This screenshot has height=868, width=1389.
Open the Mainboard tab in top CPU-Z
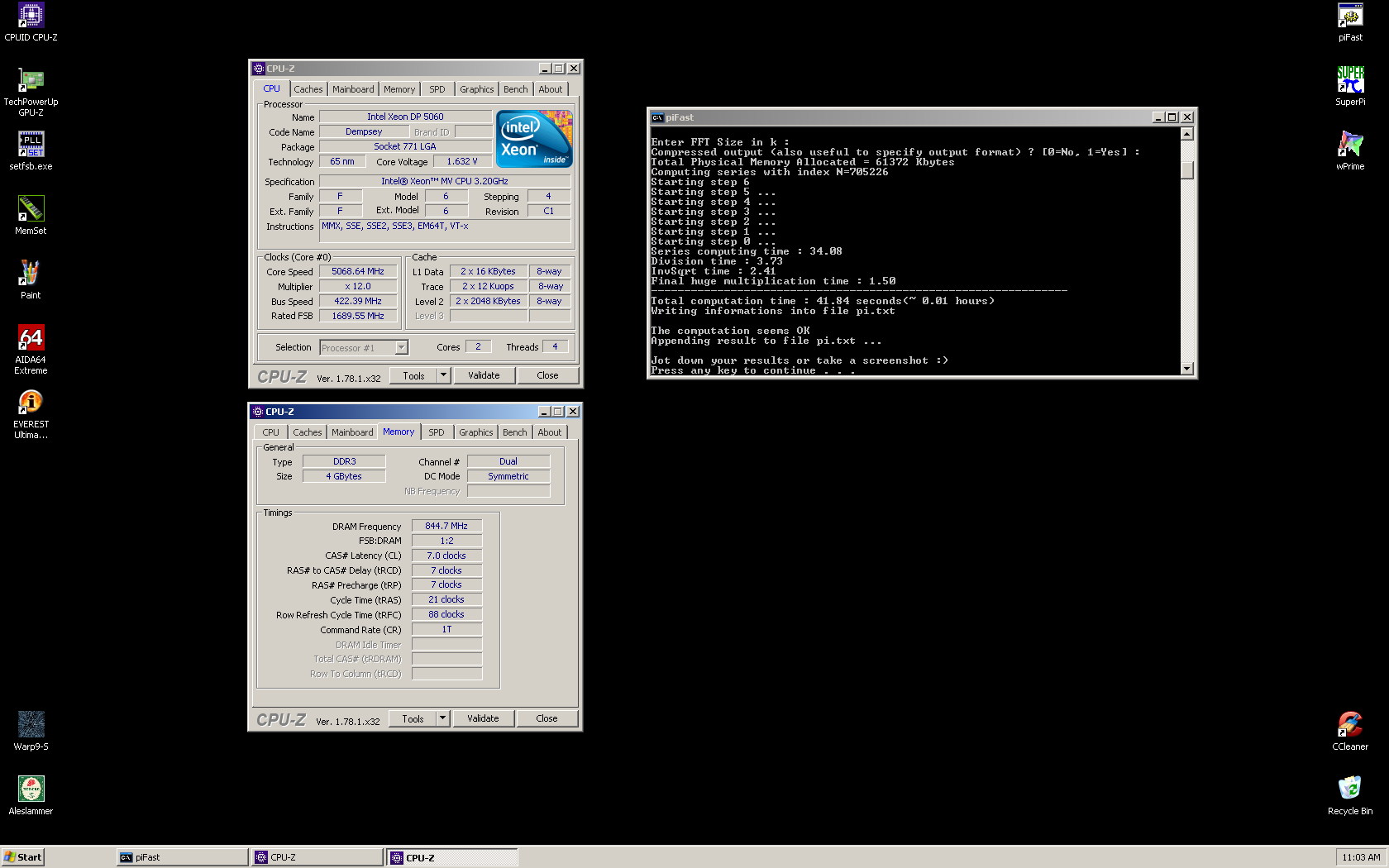tap(353, 89)
